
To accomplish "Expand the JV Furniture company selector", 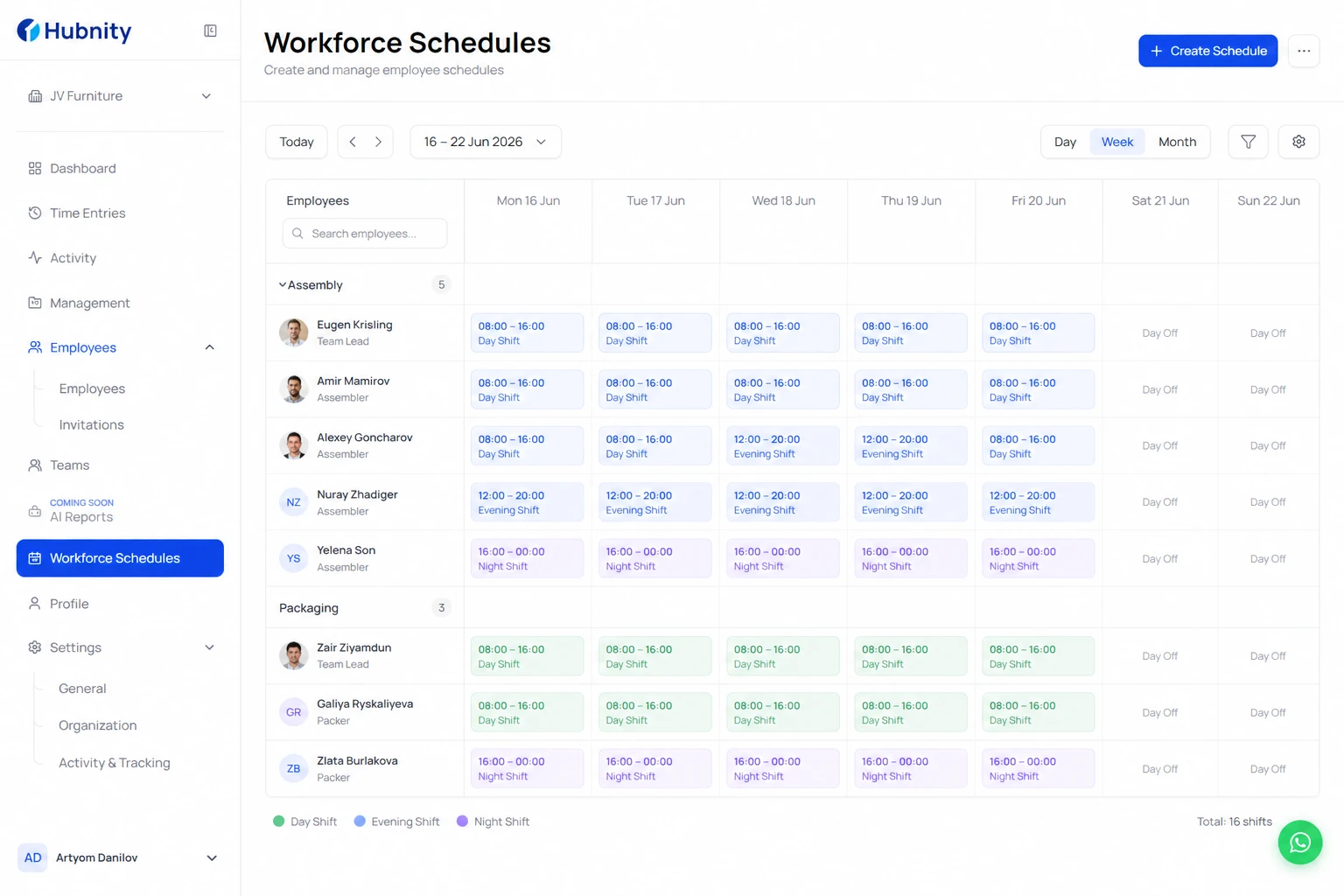I will pyautogui.click(x=120, y=96).
